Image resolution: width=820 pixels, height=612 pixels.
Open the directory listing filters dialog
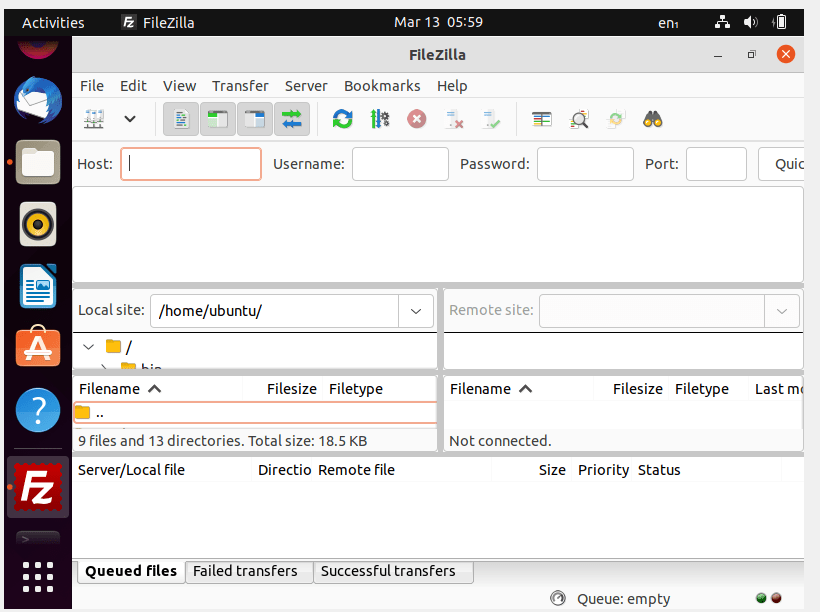point(542,119)
